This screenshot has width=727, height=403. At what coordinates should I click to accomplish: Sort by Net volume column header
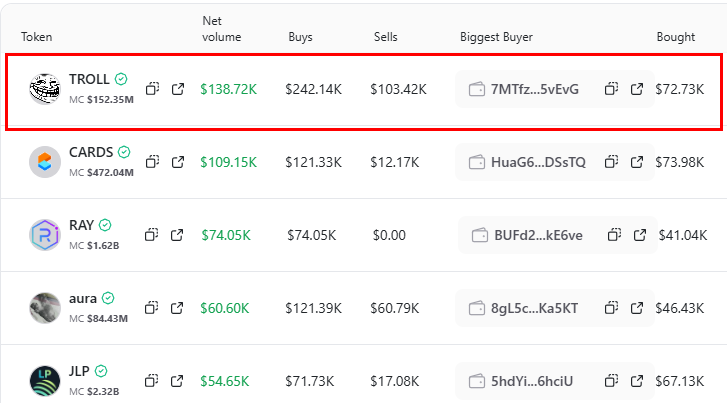coord(220,29)
